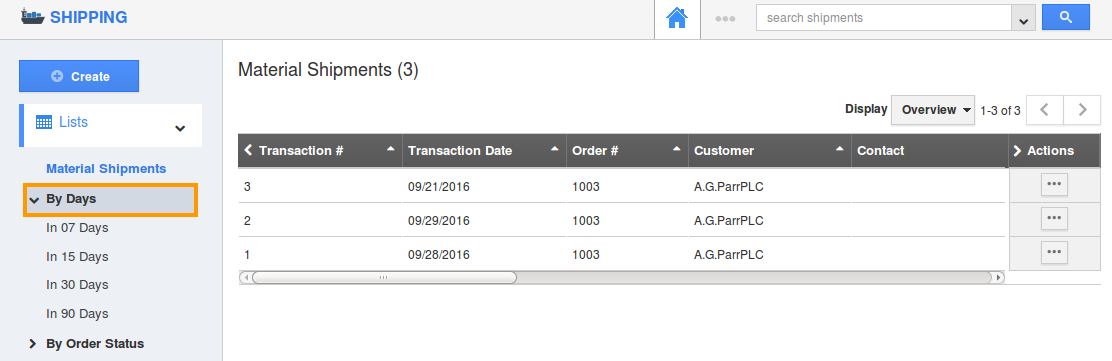The height and width of the screenshot is (361, 1112).
Task: Open Material Shipments list link
Action: point(106,169)
